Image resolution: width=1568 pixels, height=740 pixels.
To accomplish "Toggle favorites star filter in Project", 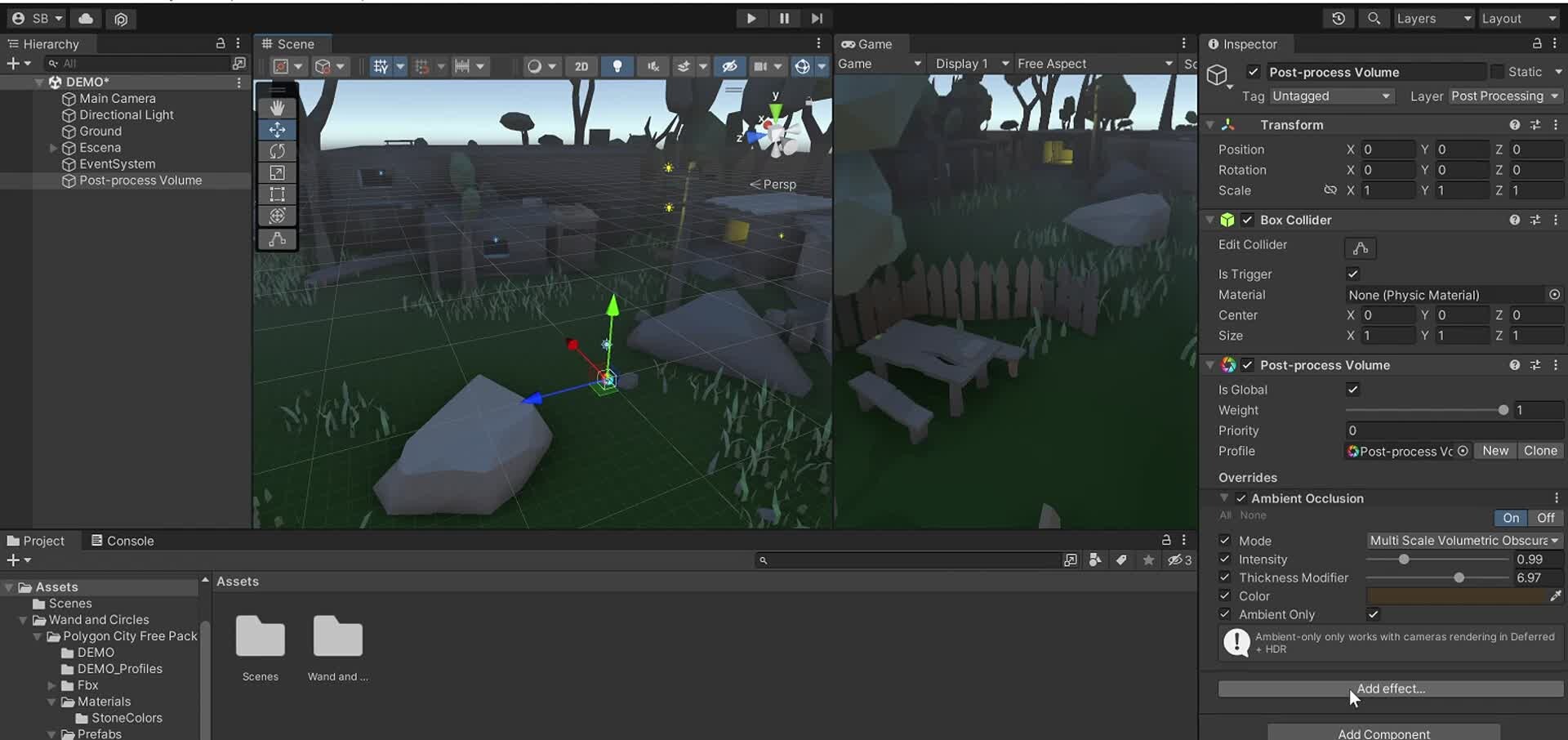I will (x=1149, y=560).
